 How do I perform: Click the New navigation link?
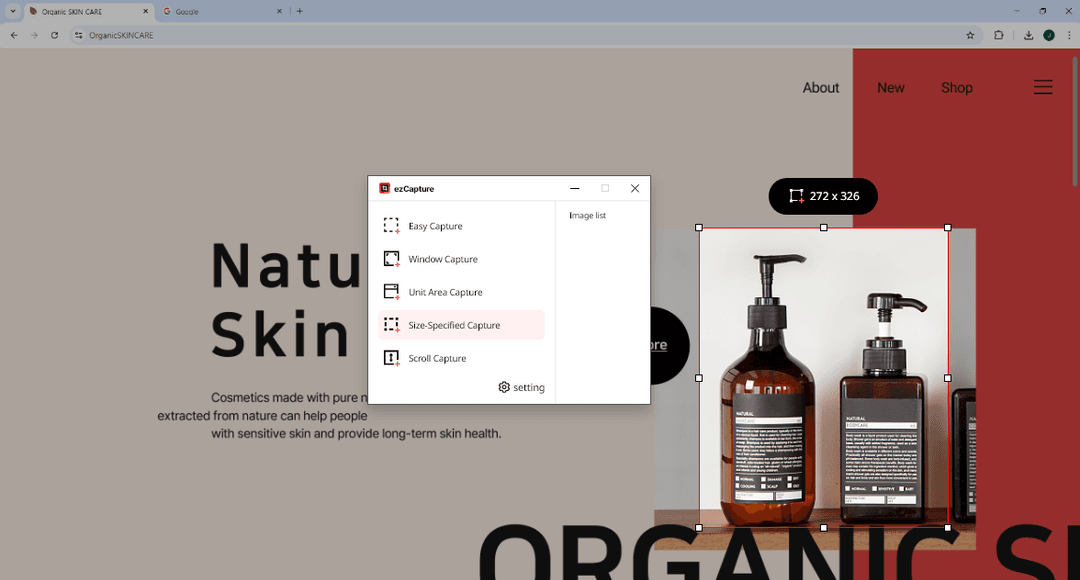tap(890, 88)
